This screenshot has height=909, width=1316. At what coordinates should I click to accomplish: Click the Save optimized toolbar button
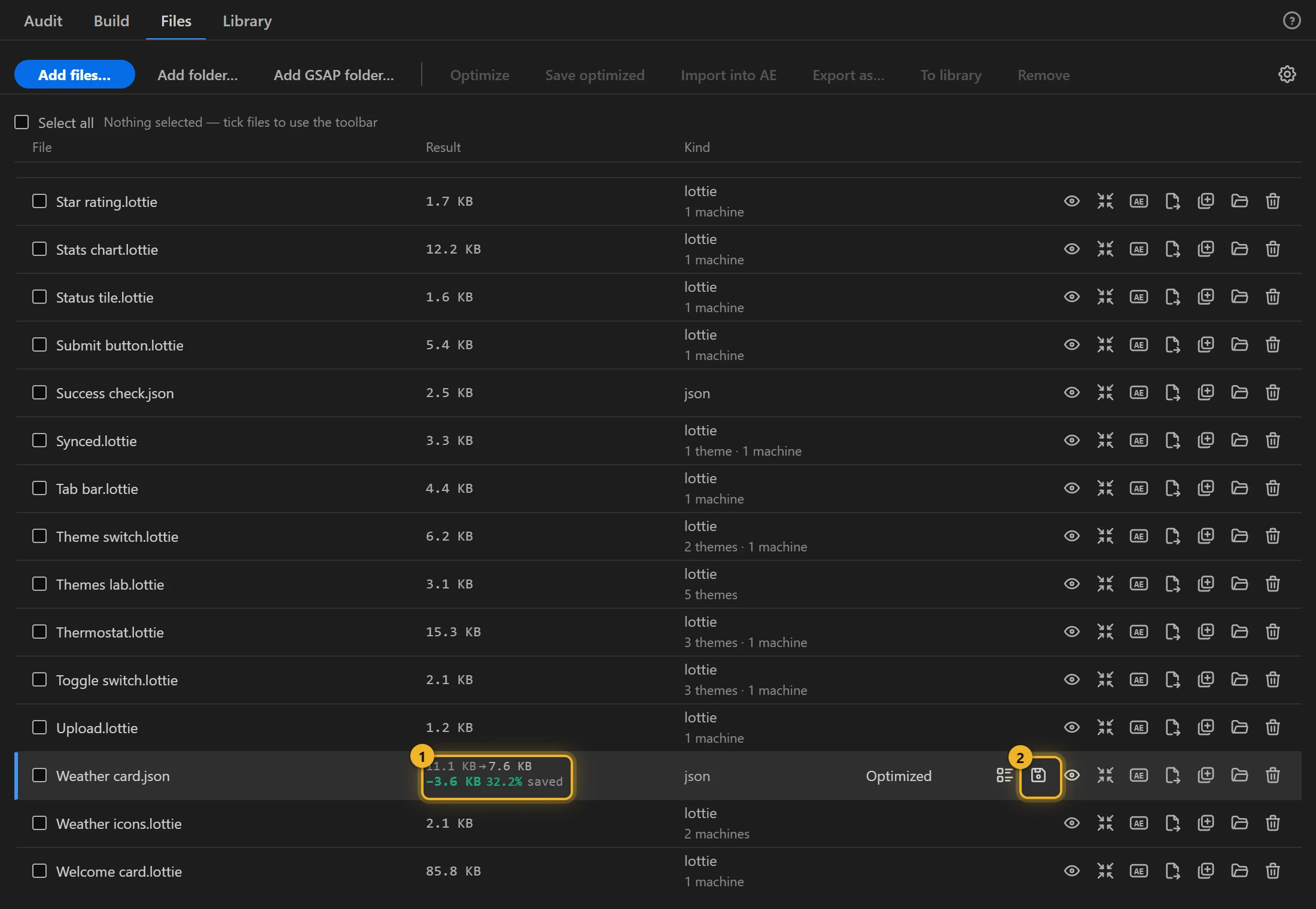click(x=595, y=75)
